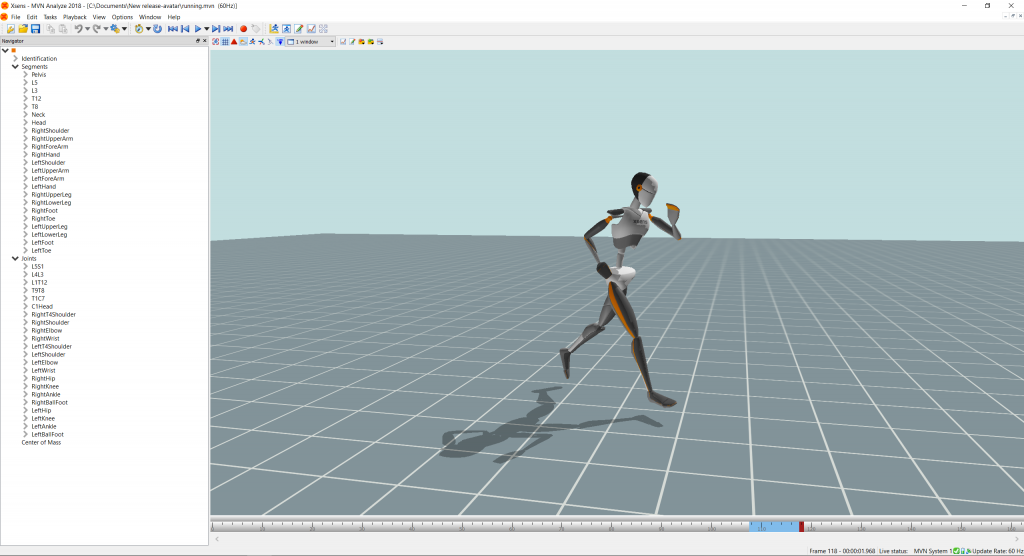Click the blue highlighted timeline selection
The height and width of the screenshot is (556, 1024).
[774, 527]
